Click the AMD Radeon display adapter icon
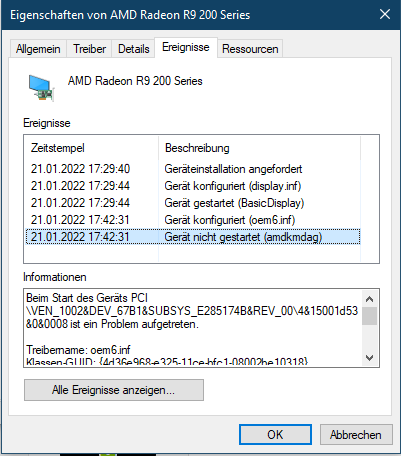This screenshot has width=401, height=456. click(x=41, y=88)
